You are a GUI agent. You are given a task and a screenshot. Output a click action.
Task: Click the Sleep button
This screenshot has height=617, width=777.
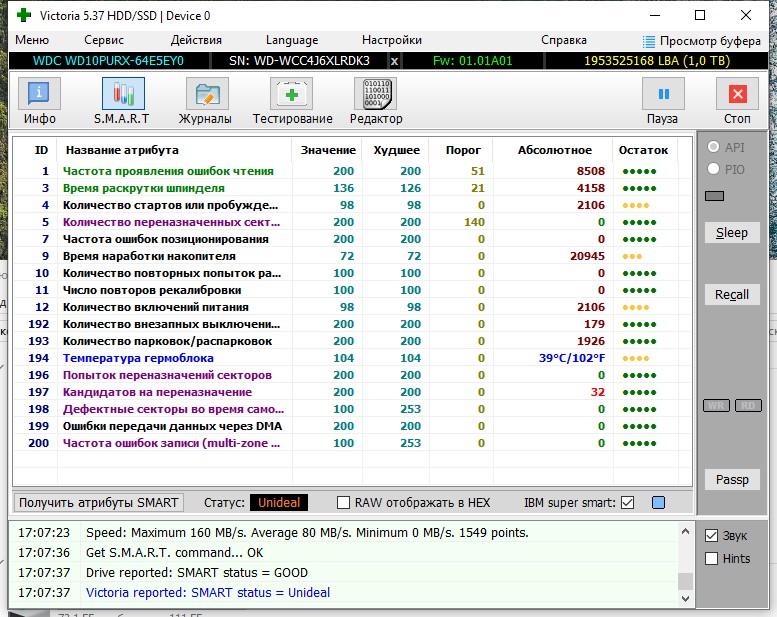[x=732, y=232]
